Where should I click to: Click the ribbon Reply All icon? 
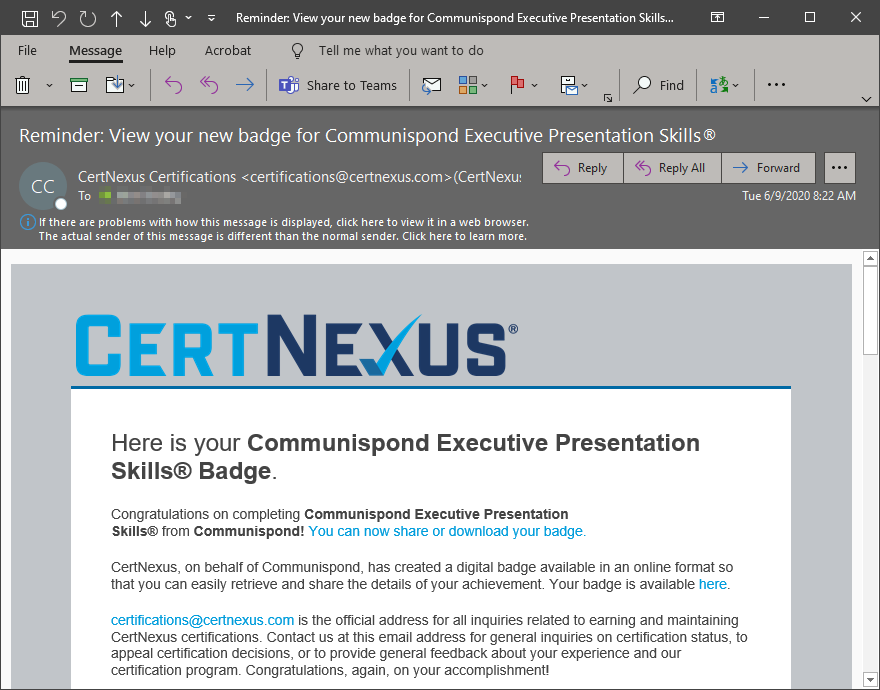click(x=209, y=85)
